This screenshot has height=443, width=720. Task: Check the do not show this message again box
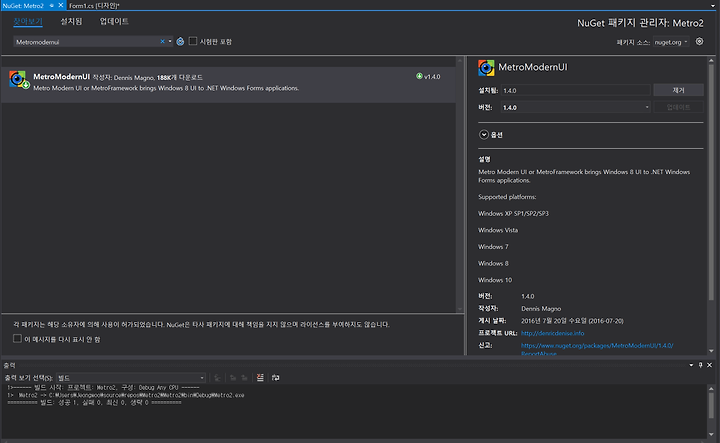[x=17, y=339]
